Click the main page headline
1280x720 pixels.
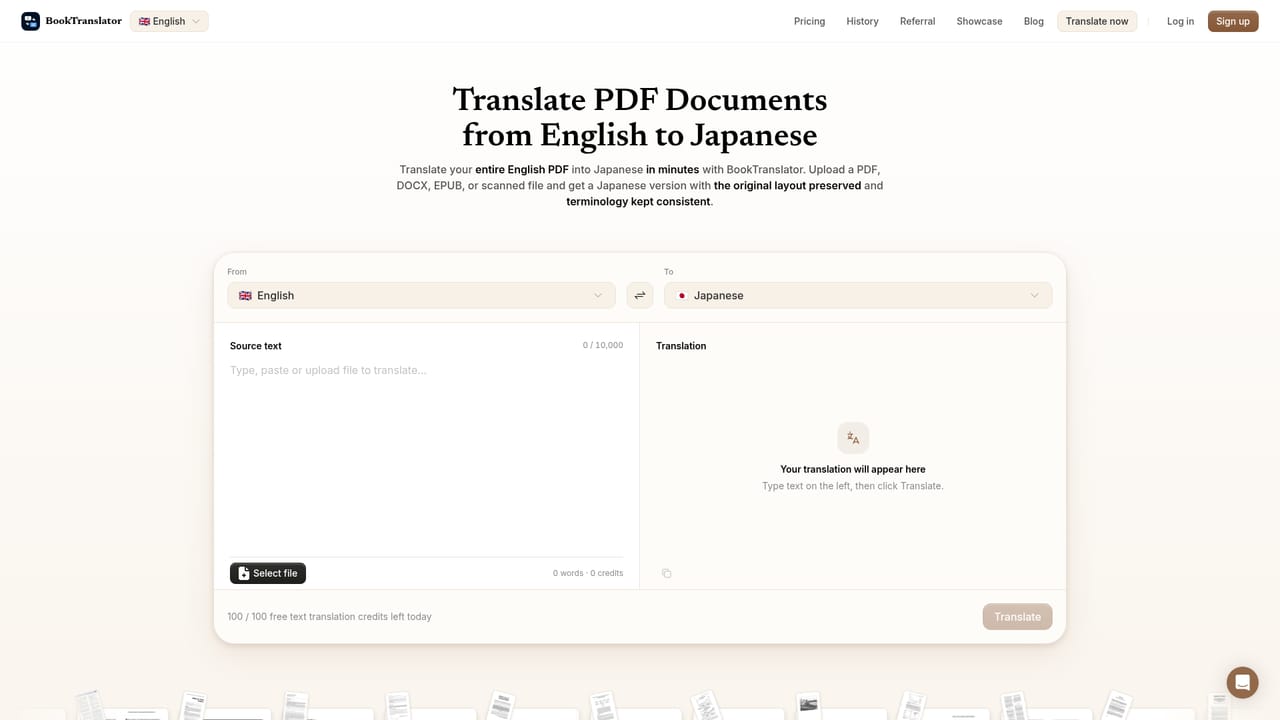pos(640,117)
